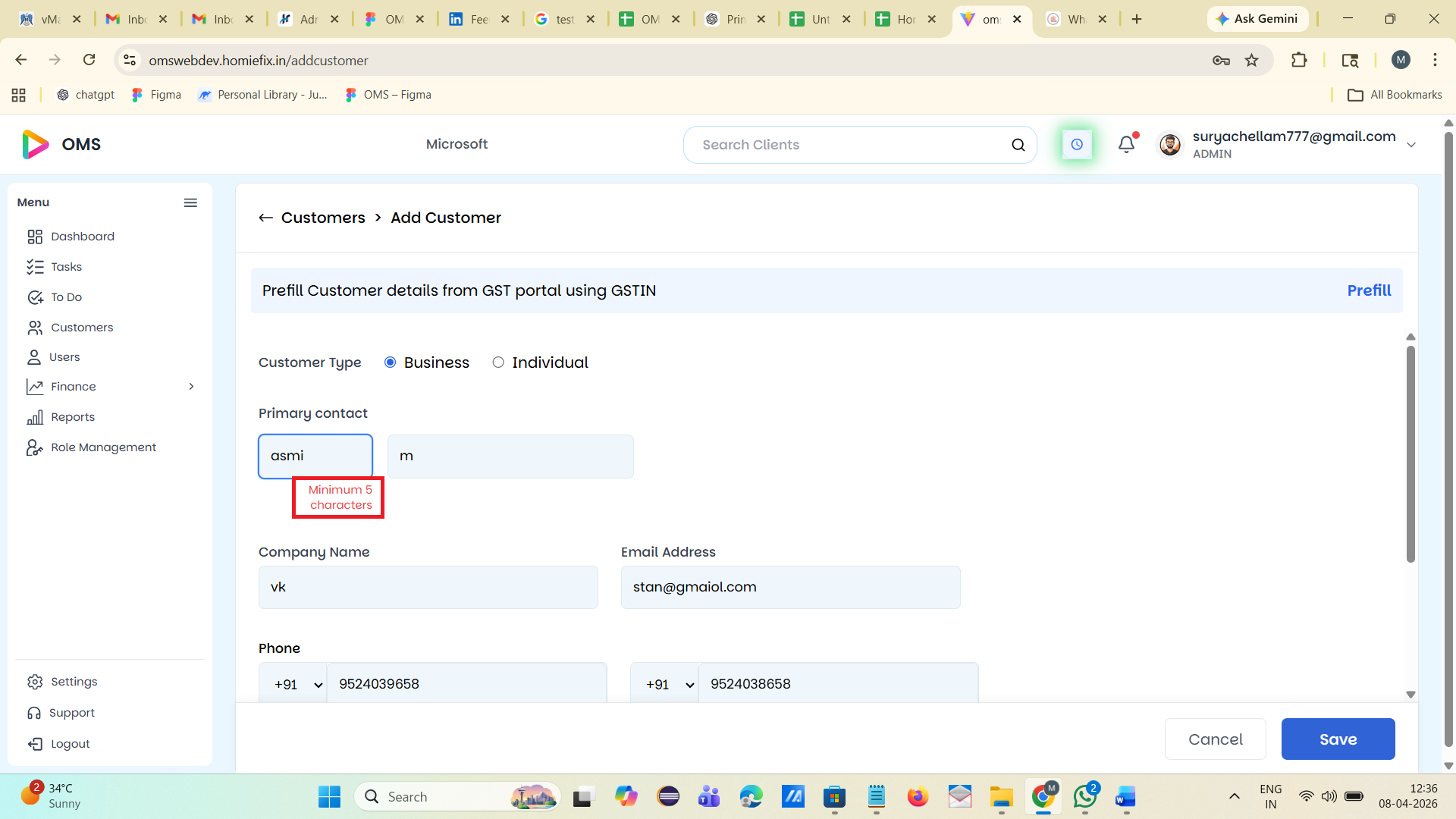Collapse the Menu hamburger icon
This screenshot has width=1456, height=819.
coord(190,202)
